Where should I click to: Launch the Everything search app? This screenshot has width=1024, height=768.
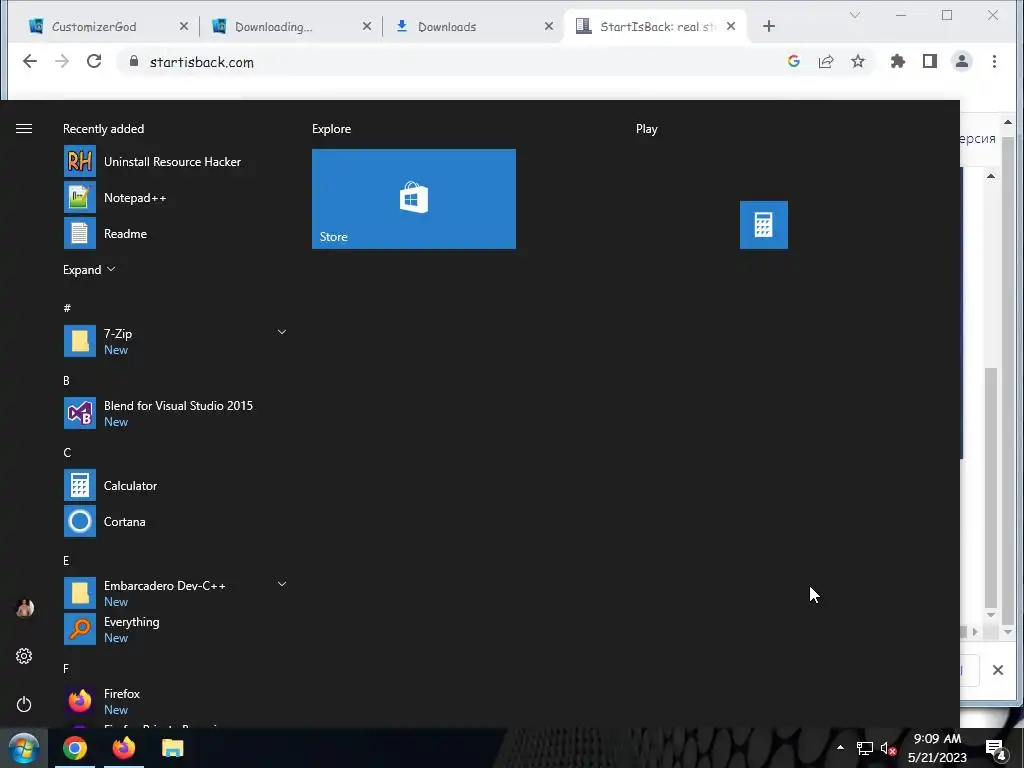175,629
